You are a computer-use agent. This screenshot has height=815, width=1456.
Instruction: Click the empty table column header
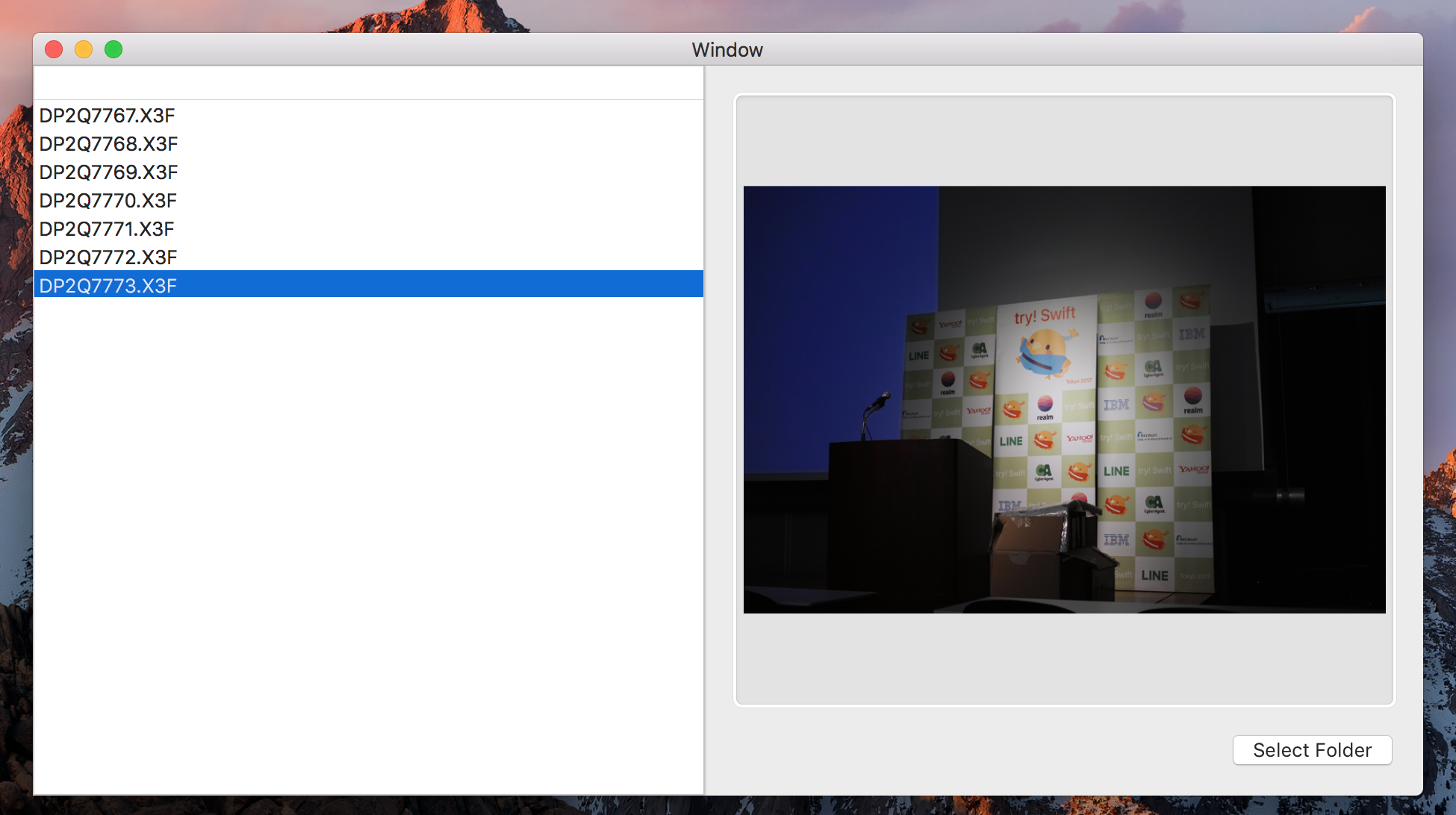coord(368,84)
